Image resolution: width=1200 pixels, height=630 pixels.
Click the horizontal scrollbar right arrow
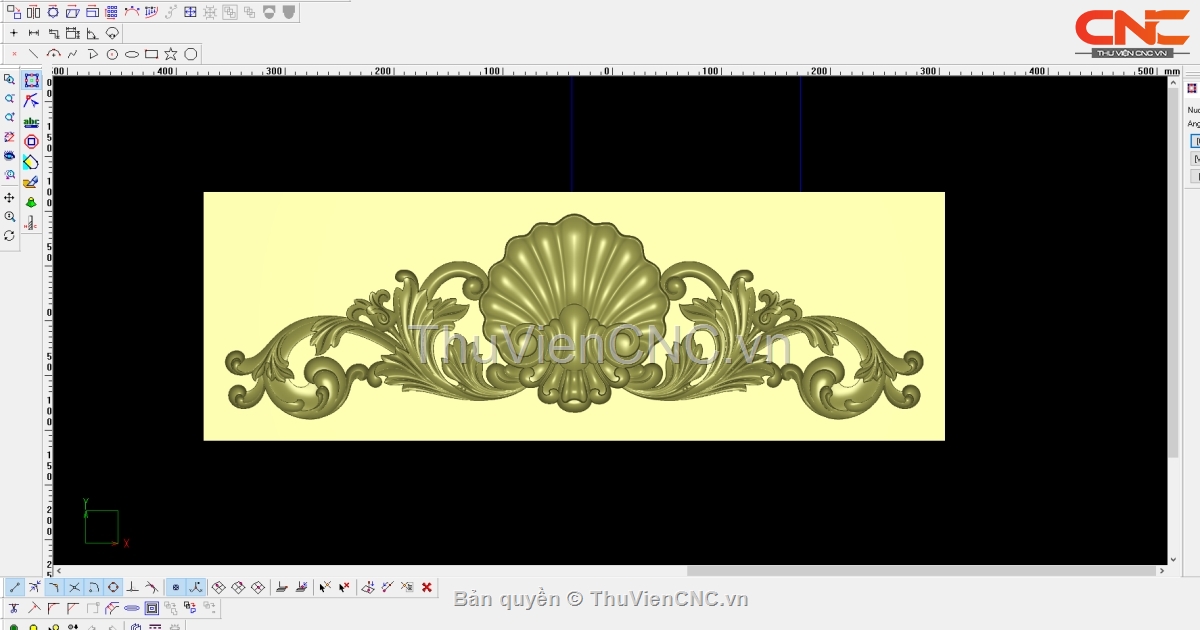(1161, 571)
